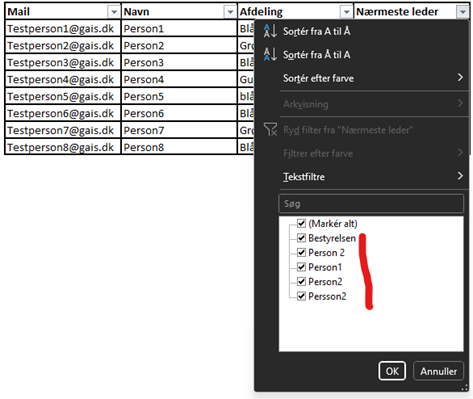Uncheck the Persson2 filter checkbox
The height and width of the screenshot is (399, 473).
click(301, 296)
